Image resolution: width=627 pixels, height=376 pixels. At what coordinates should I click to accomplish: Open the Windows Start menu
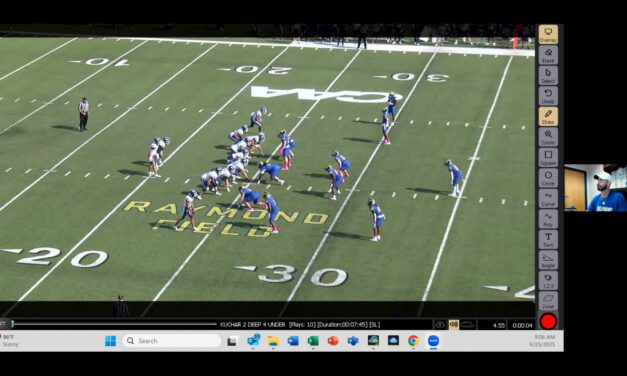pyautogui.click(x=110, y=341)
